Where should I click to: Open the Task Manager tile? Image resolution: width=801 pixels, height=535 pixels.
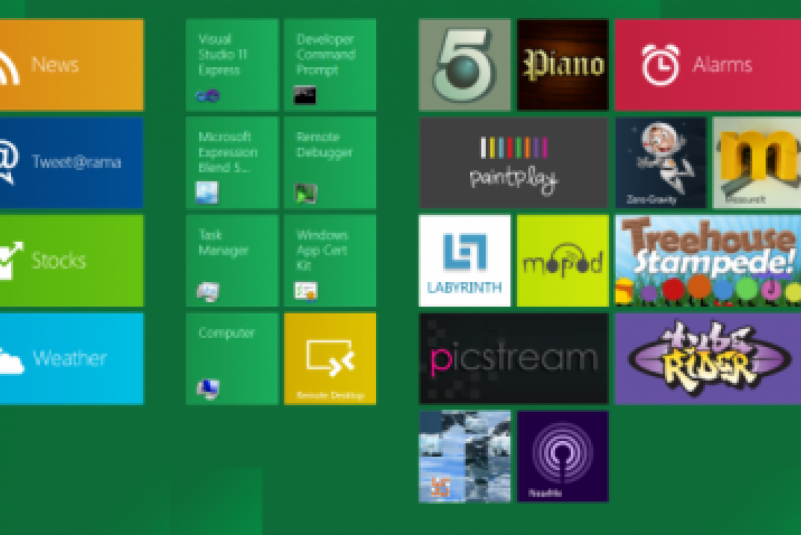[x=232, y=261]
